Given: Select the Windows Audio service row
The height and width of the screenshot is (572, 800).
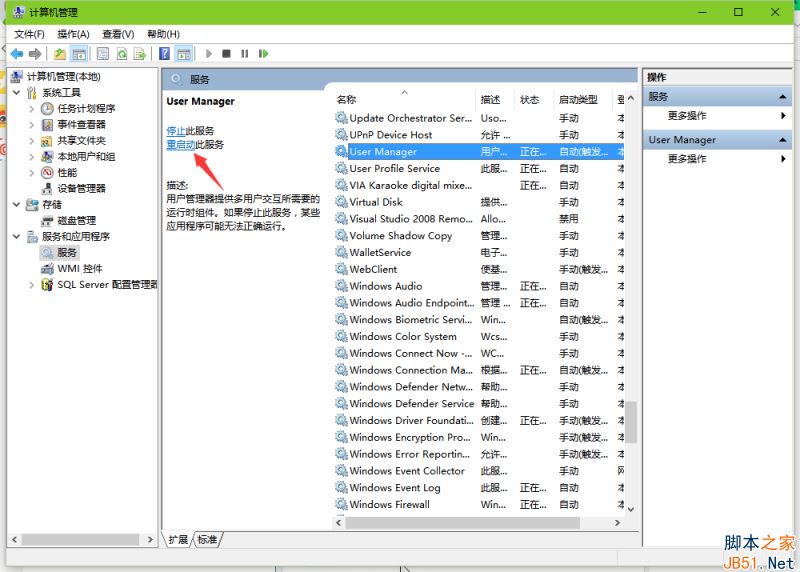Looking at the screenshot, I should click(x=479, y=286).
